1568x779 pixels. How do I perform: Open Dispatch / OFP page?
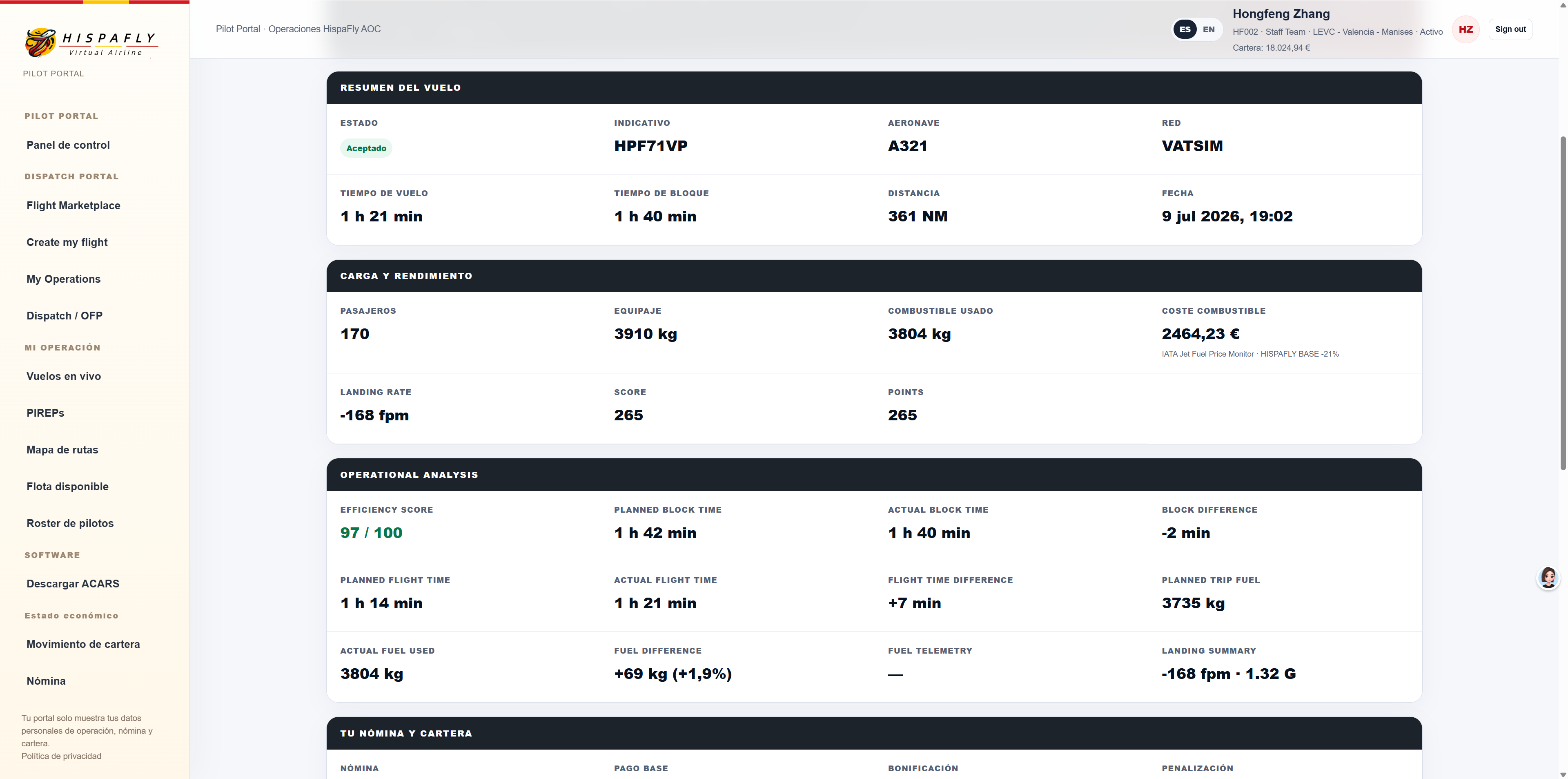pos(65,315)
